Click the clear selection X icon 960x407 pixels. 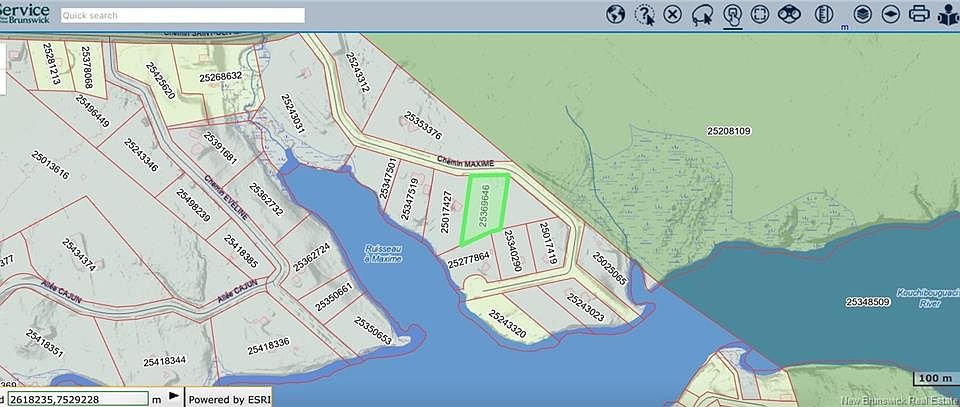tap(673, 14)
